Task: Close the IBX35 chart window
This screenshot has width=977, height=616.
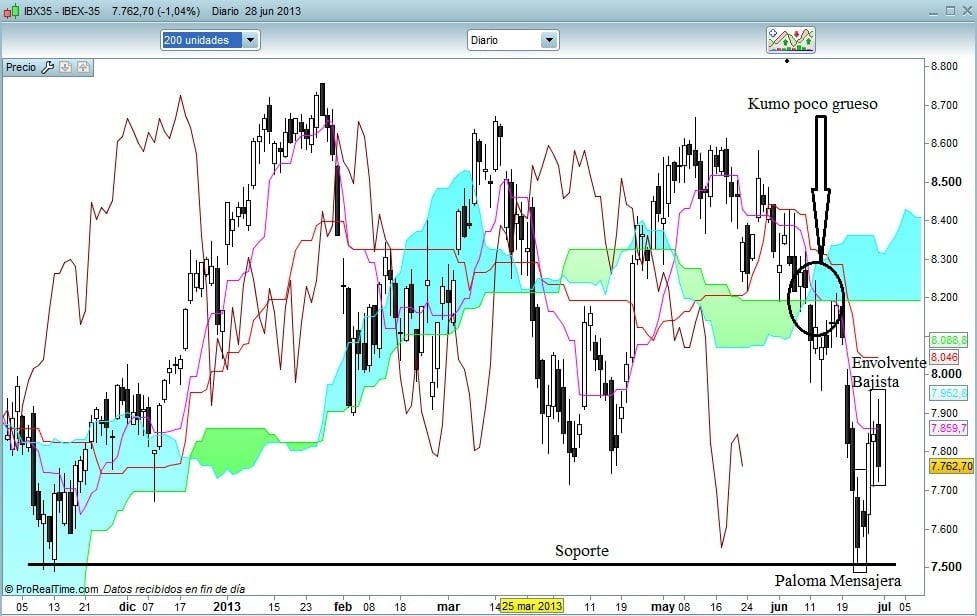Action: 968,11
